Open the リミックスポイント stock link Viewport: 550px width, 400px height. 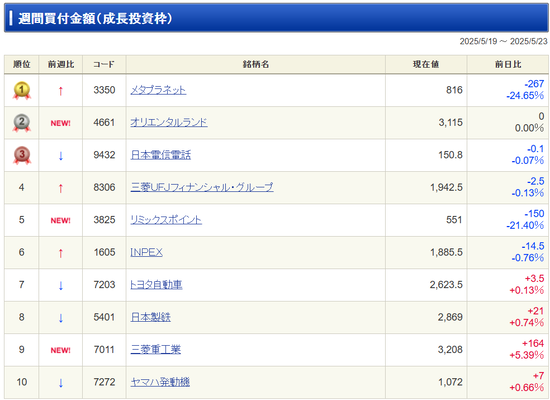(166, 220)
